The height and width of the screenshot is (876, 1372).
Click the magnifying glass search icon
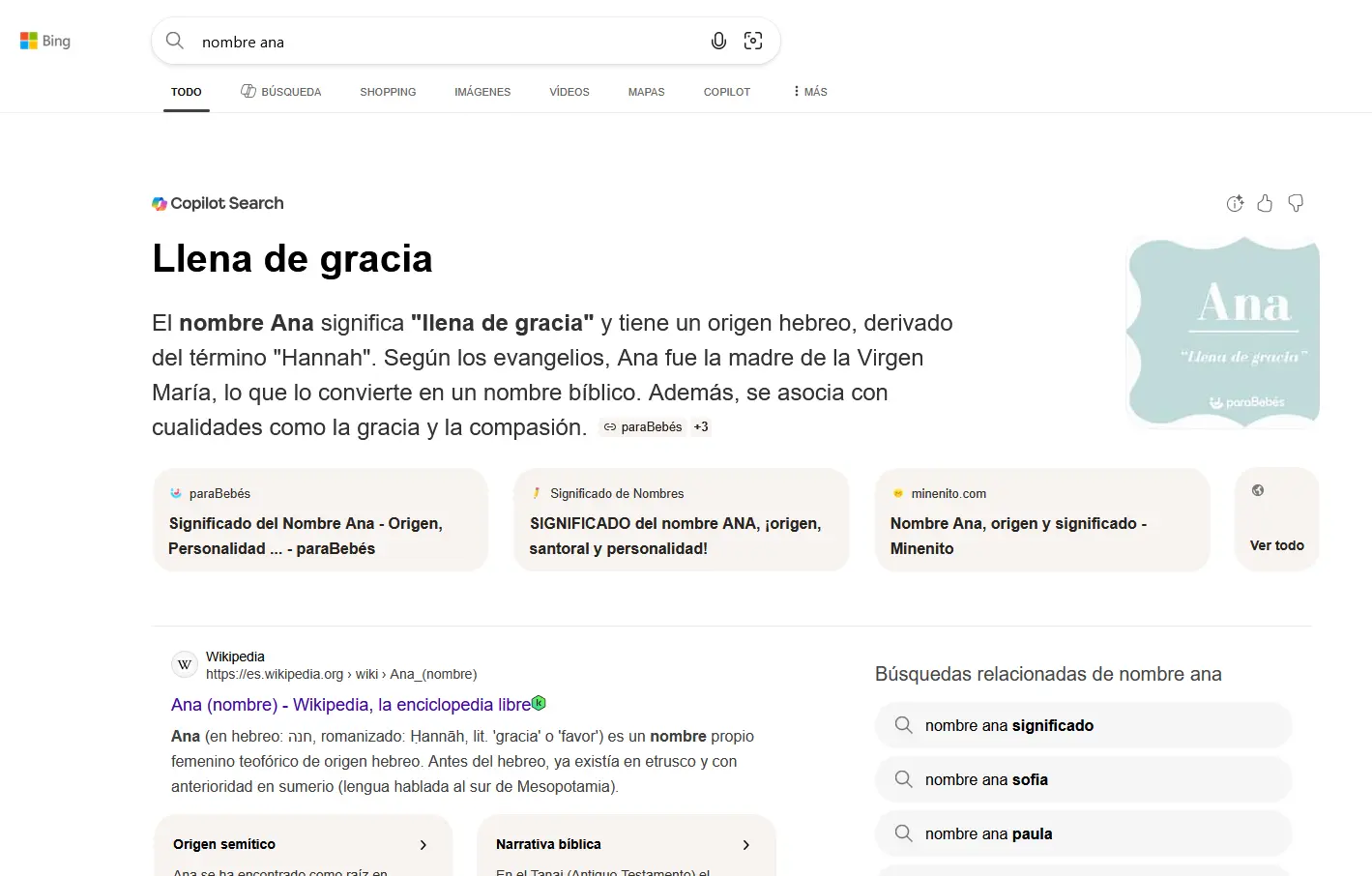click(174, 41)
